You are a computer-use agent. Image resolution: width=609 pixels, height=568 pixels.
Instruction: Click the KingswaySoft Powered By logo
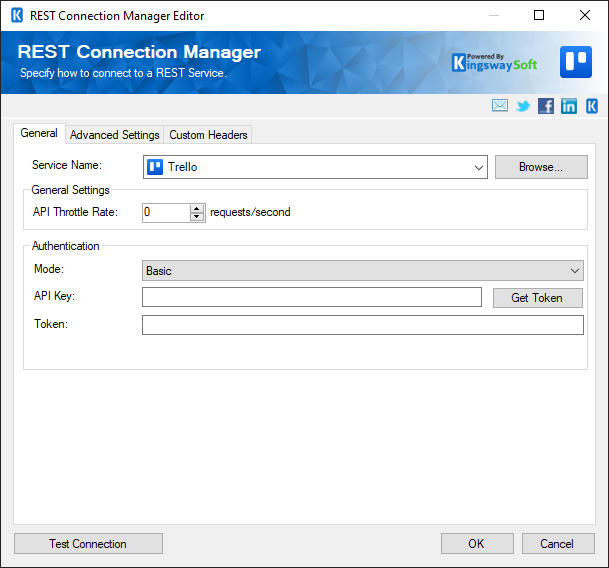494,62
